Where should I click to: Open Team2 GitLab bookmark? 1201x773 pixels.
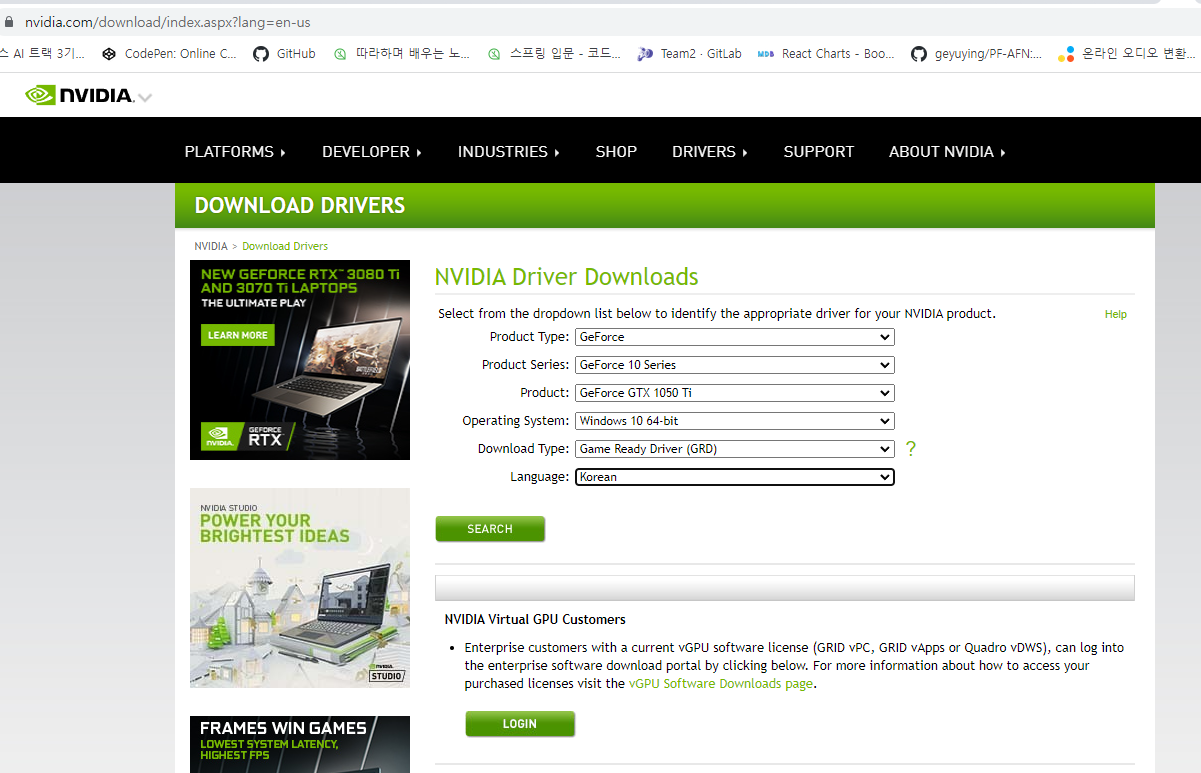pos(689,54)
